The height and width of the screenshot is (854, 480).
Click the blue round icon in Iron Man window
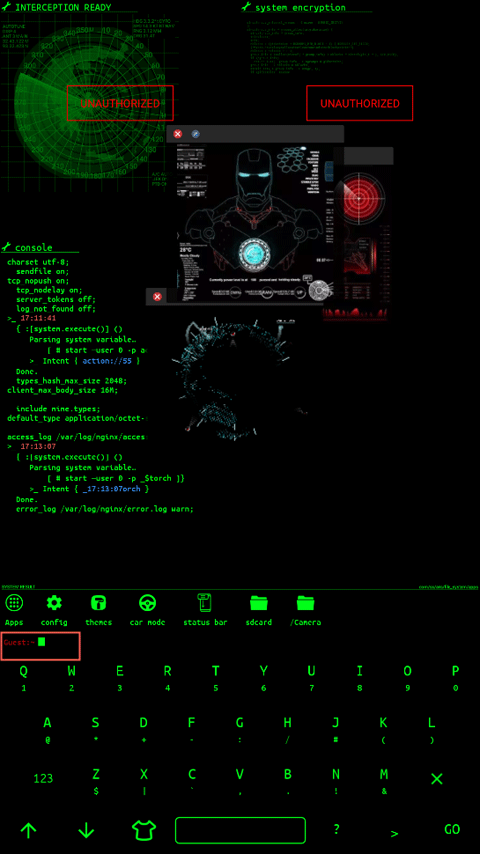click(x=196, y=133)
